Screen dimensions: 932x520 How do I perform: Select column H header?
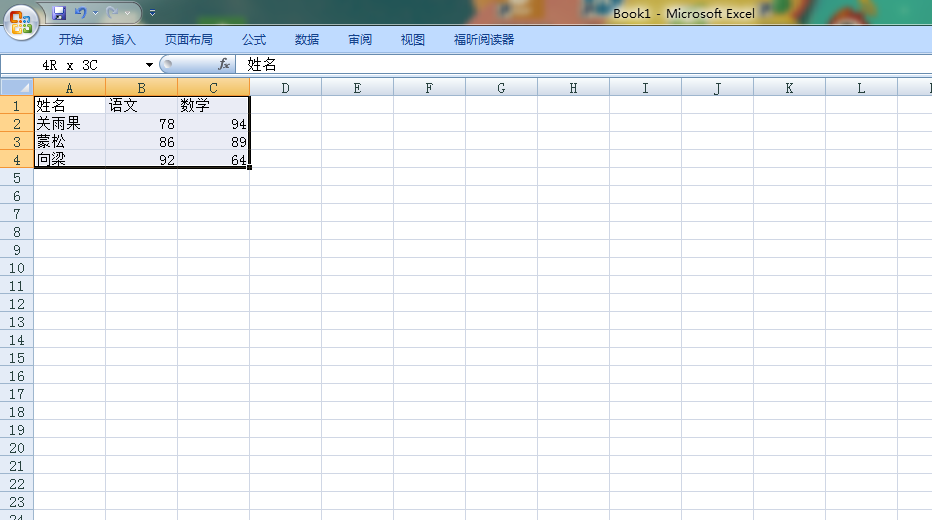click(573, 89)
